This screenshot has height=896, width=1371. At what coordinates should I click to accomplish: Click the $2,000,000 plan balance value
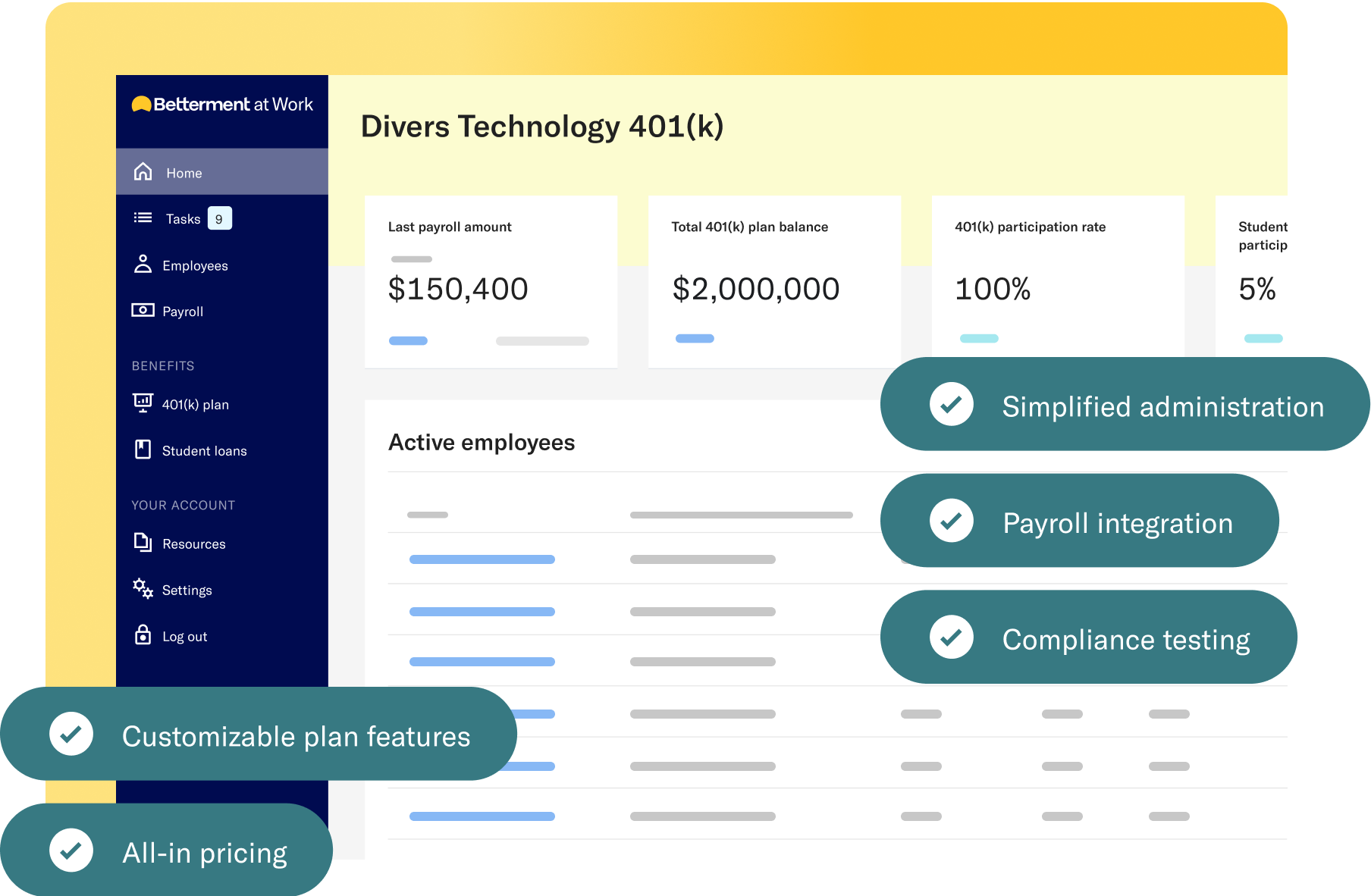pyautogui.click(x=756, y=289)
